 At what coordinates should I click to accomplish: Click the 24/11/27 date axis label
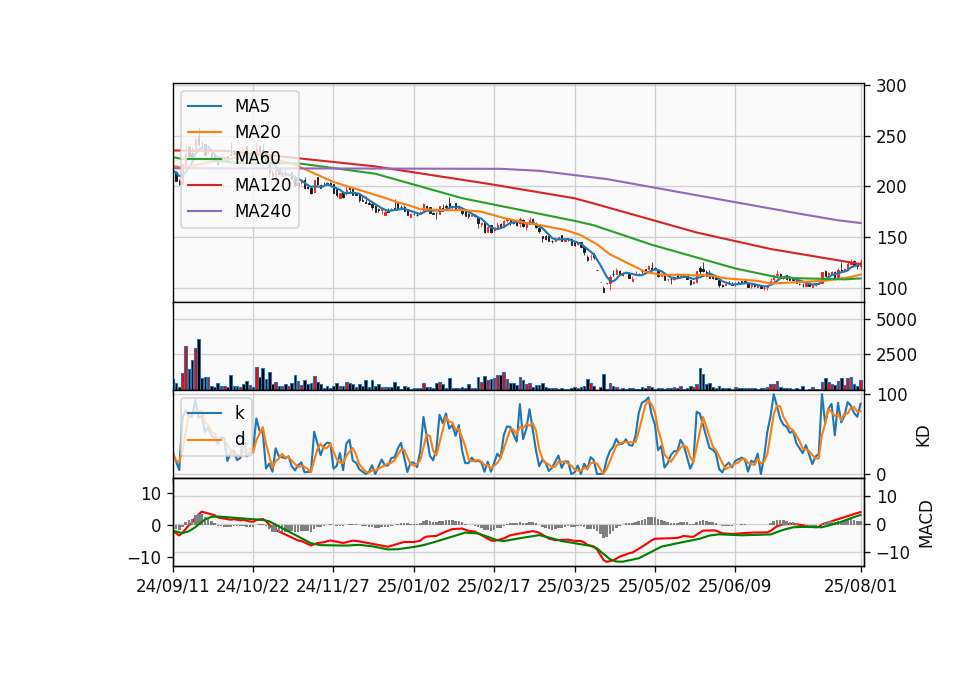[x=333, y=586]
